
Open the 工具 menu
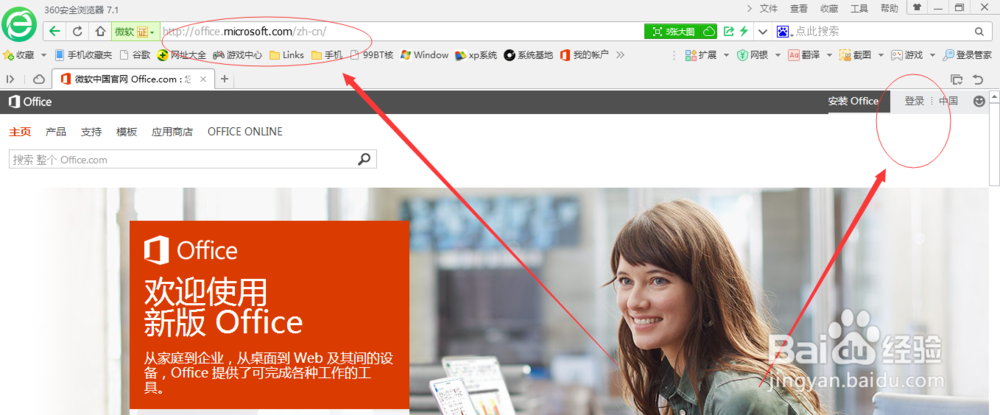[x=859, y=8]
